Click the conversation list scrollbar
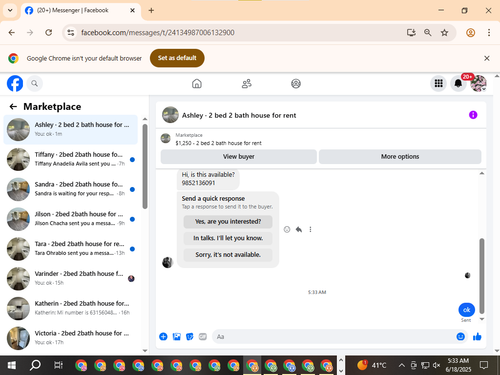Screen dimensions: 500x375 tap(145, 167)
